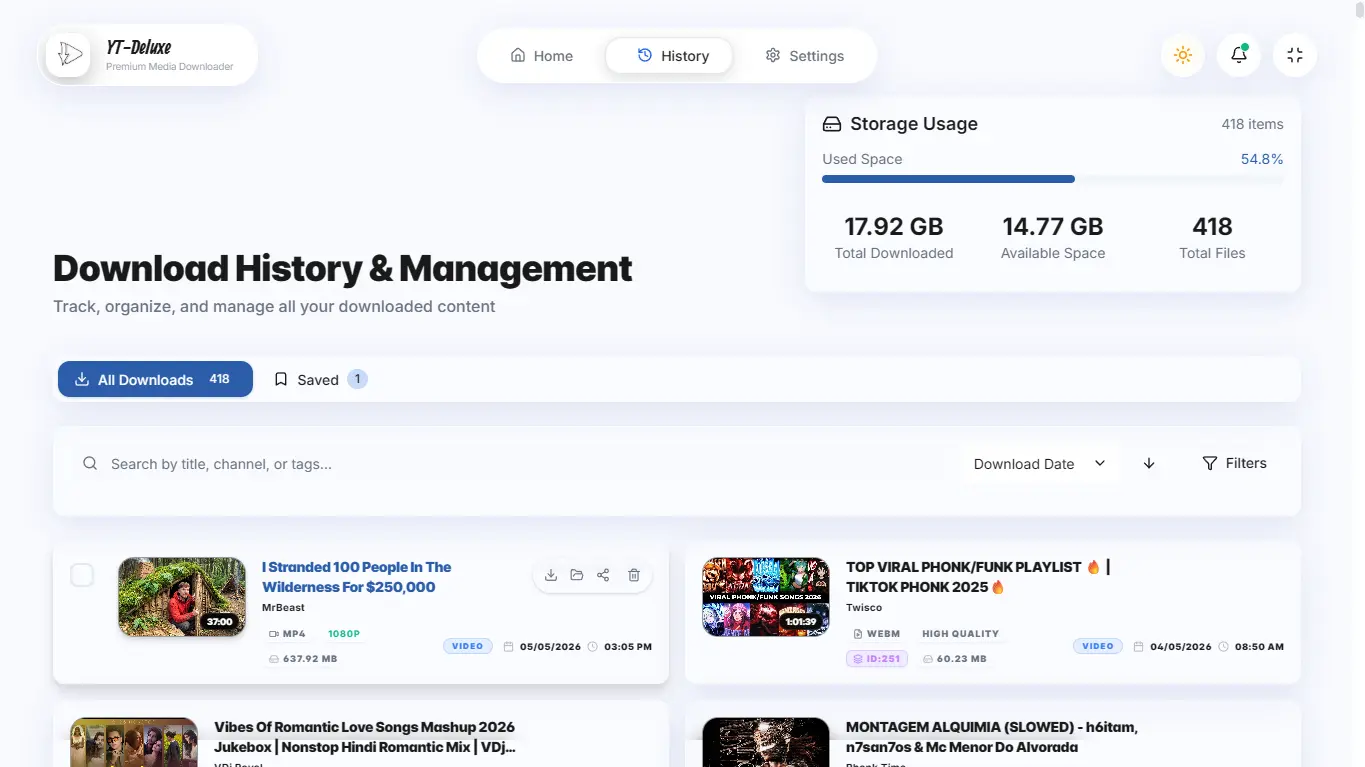The height and width of the screenshot is (767, 1365).
Task: Switch to the Saved tab
Action: [320, 379]
